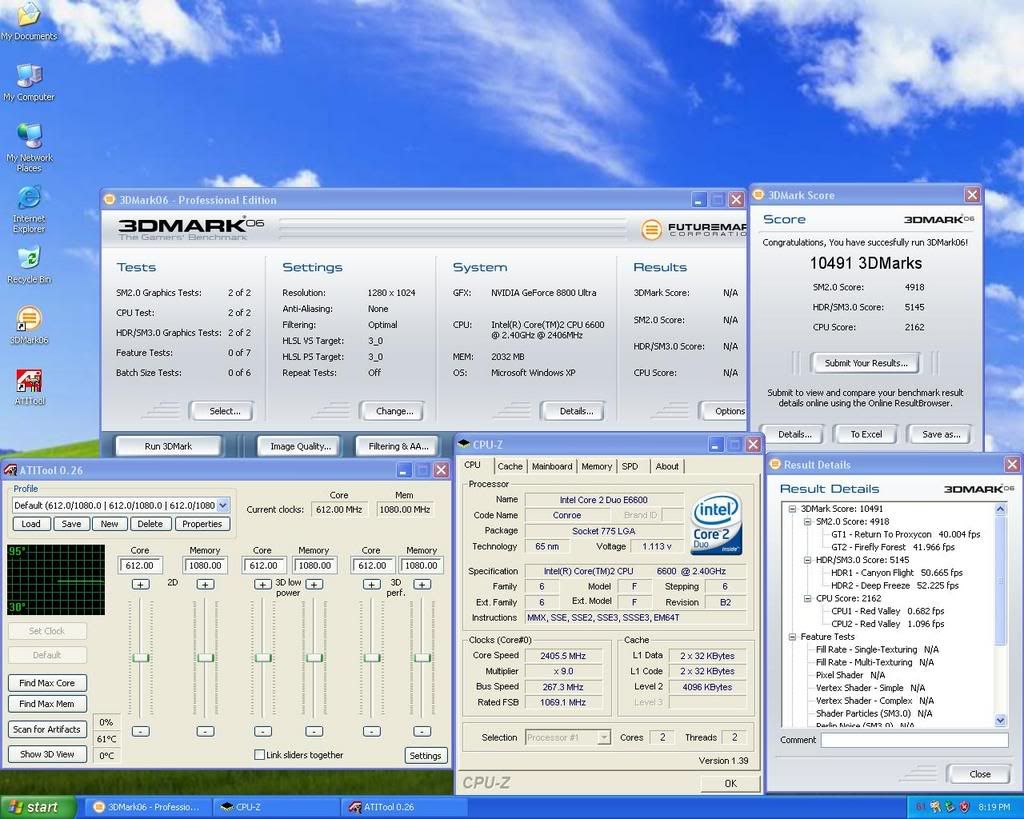Click the Submit Your Results button
This screenshot has height=819, width=1024.
pos(865,363)
